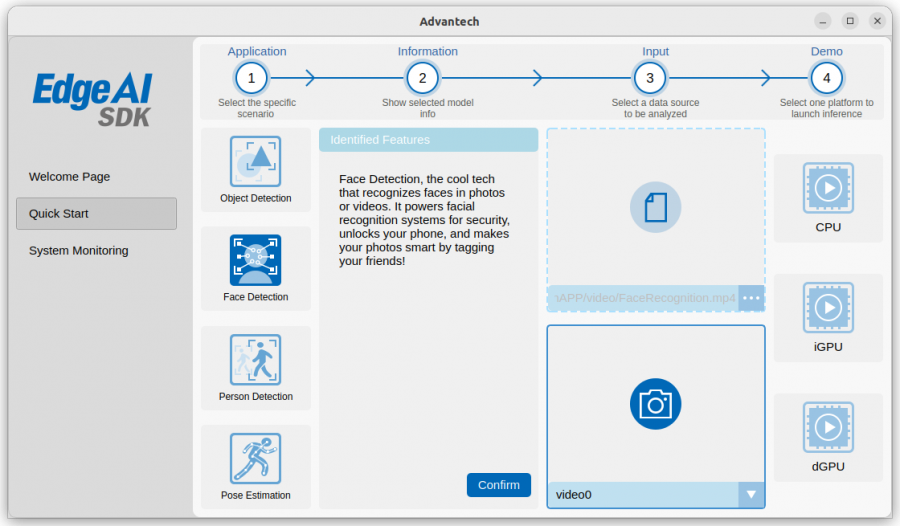900x526 pixels.
Task: Select the Pose Estimation icon
Action: tap(255, 458)
